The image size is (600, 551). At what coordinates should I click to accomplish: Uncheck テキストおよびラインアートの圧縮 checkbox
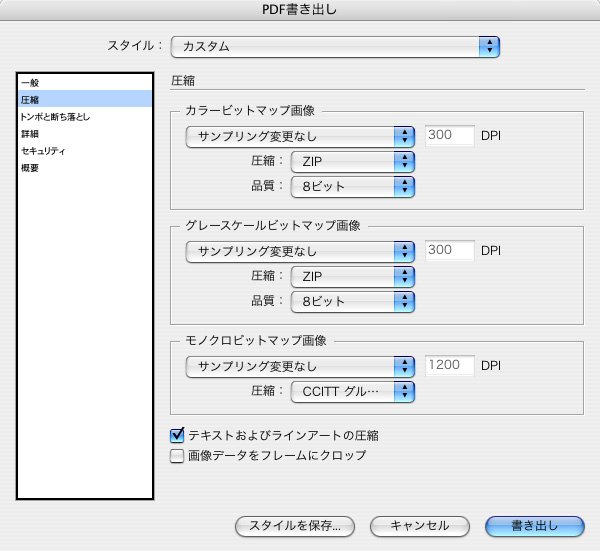pyautogui.click(x=177, y=435)
